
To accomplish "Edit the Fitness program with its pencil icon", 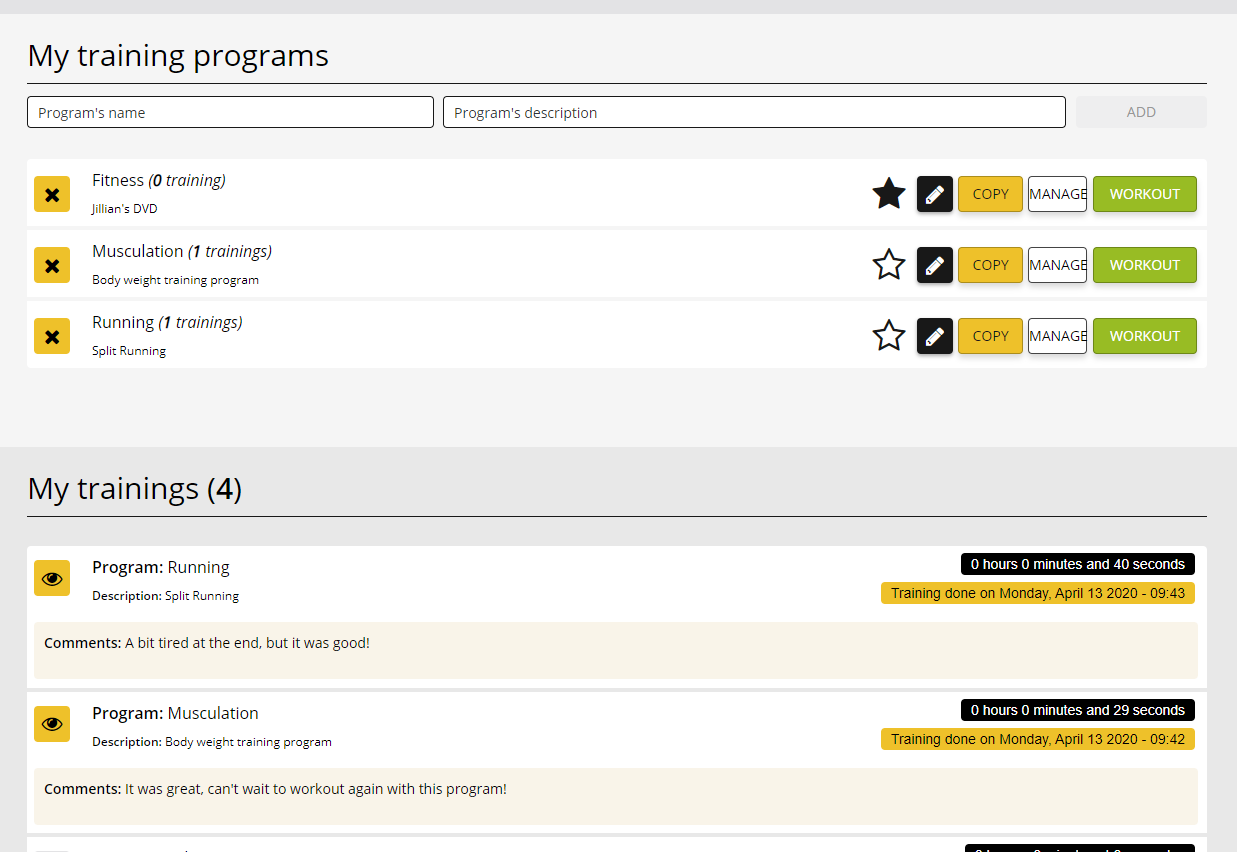I will tap(935, 194).
